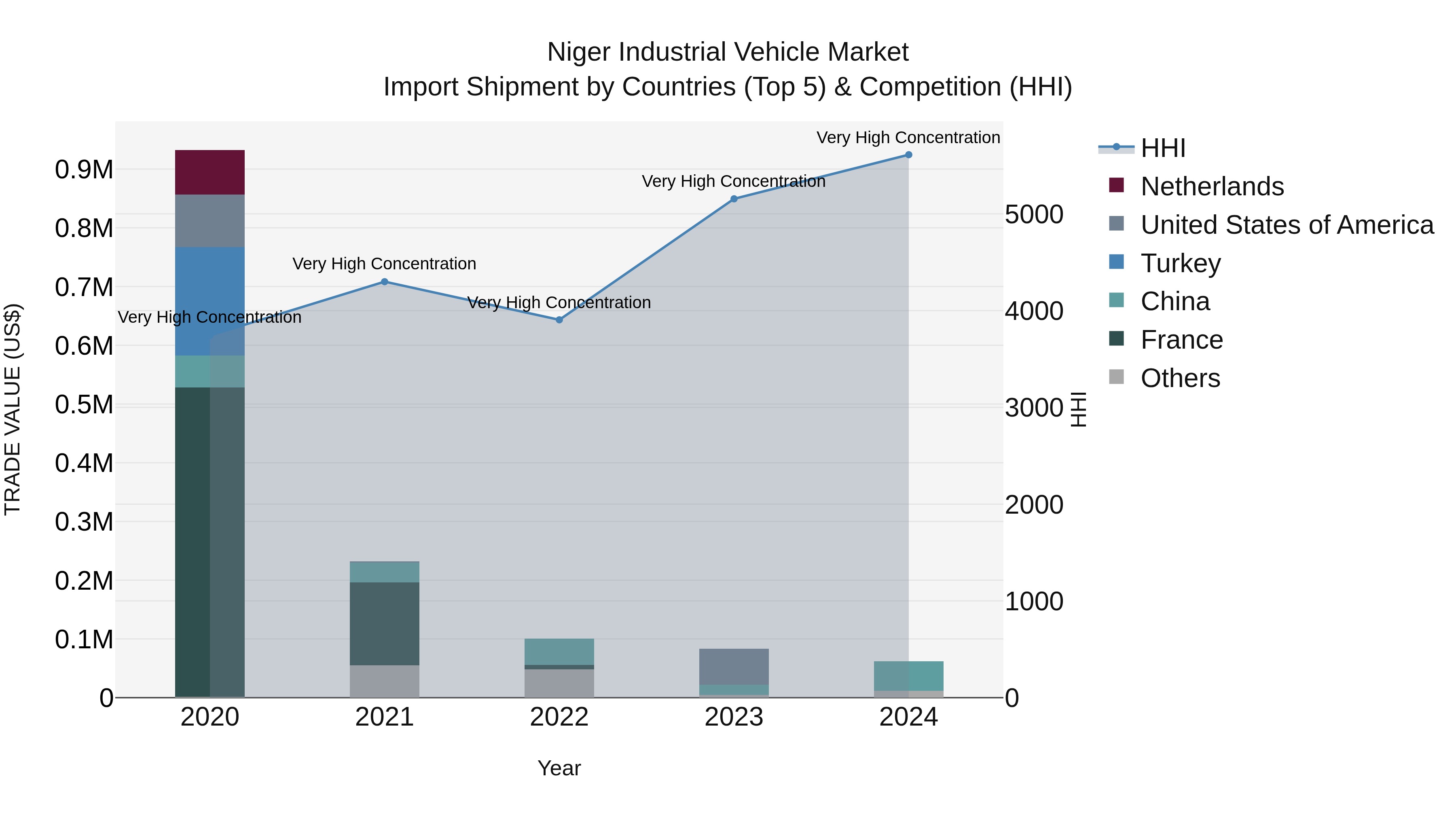Screen dimensions: 1456x819
Task: Click the 2024 x-axis tick label
Action: [x=908, y=717]
